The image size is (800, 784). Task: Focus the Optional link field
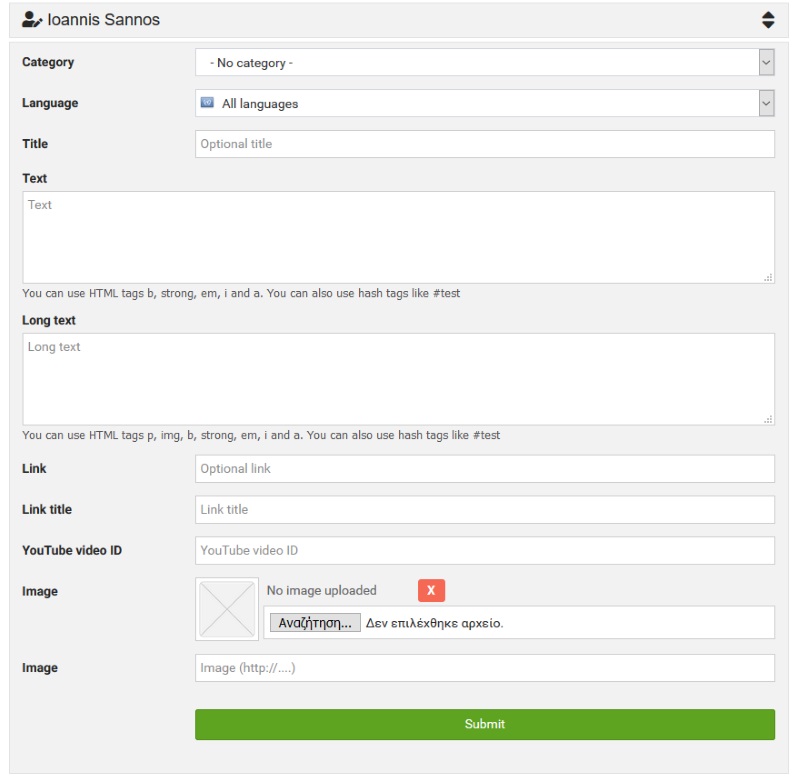tap(485, 469)
